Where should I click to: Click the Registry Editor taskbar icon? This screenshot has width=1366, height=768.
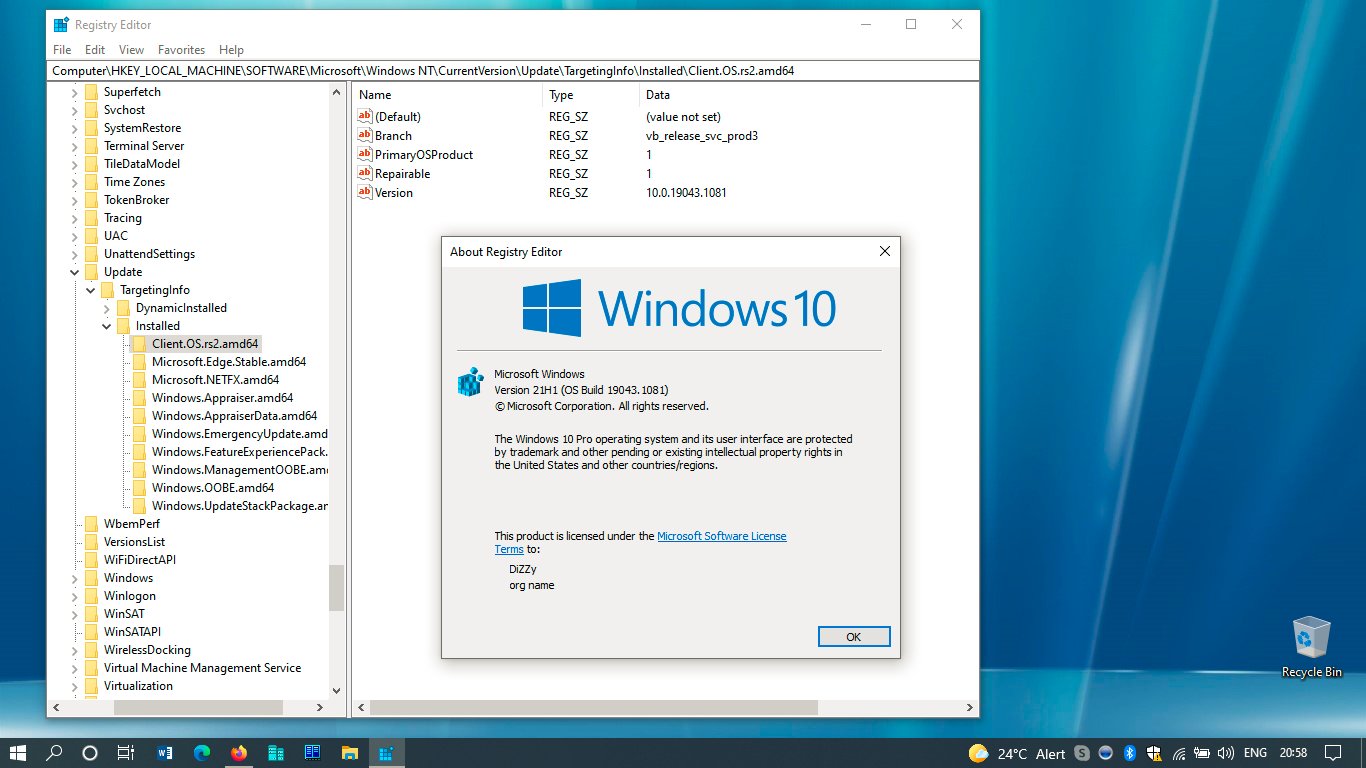point(385,753)
